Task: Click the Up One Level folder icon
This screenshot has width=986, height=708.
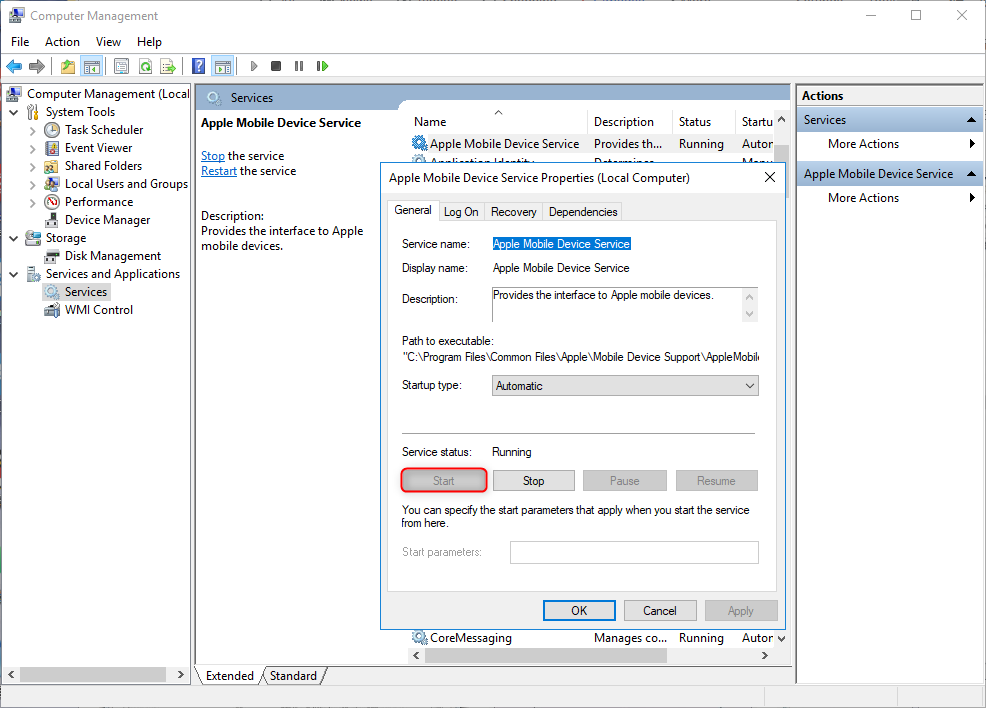Action: (x=68, y=66)
